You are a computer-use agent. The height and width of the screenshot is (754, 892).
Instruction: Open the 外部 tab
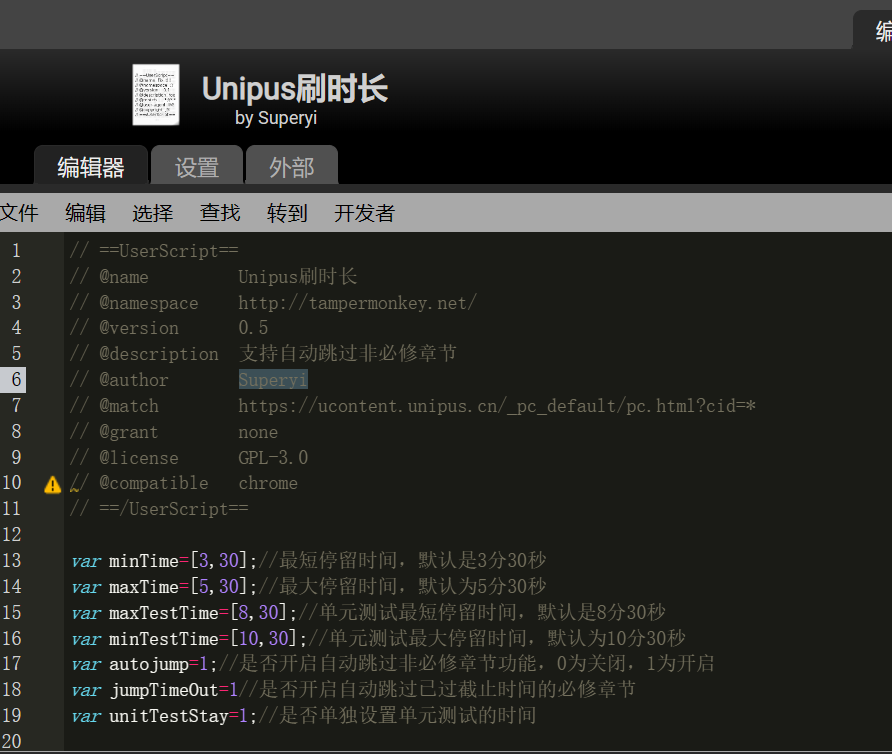[x=292, y=167]
